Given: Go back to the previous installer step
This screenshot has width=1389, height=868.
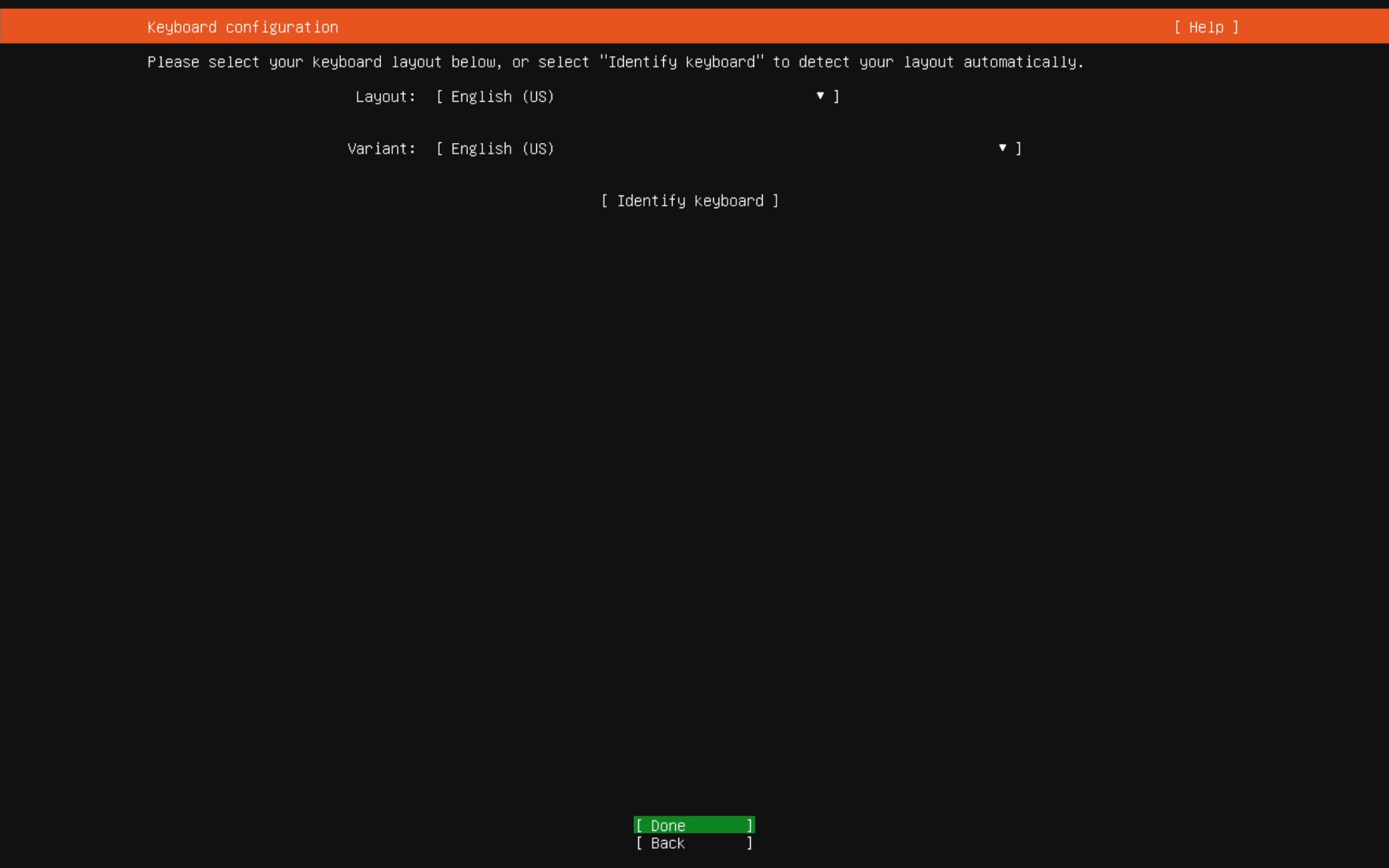Looking at the screenshot, I should (x=693, y=844).
